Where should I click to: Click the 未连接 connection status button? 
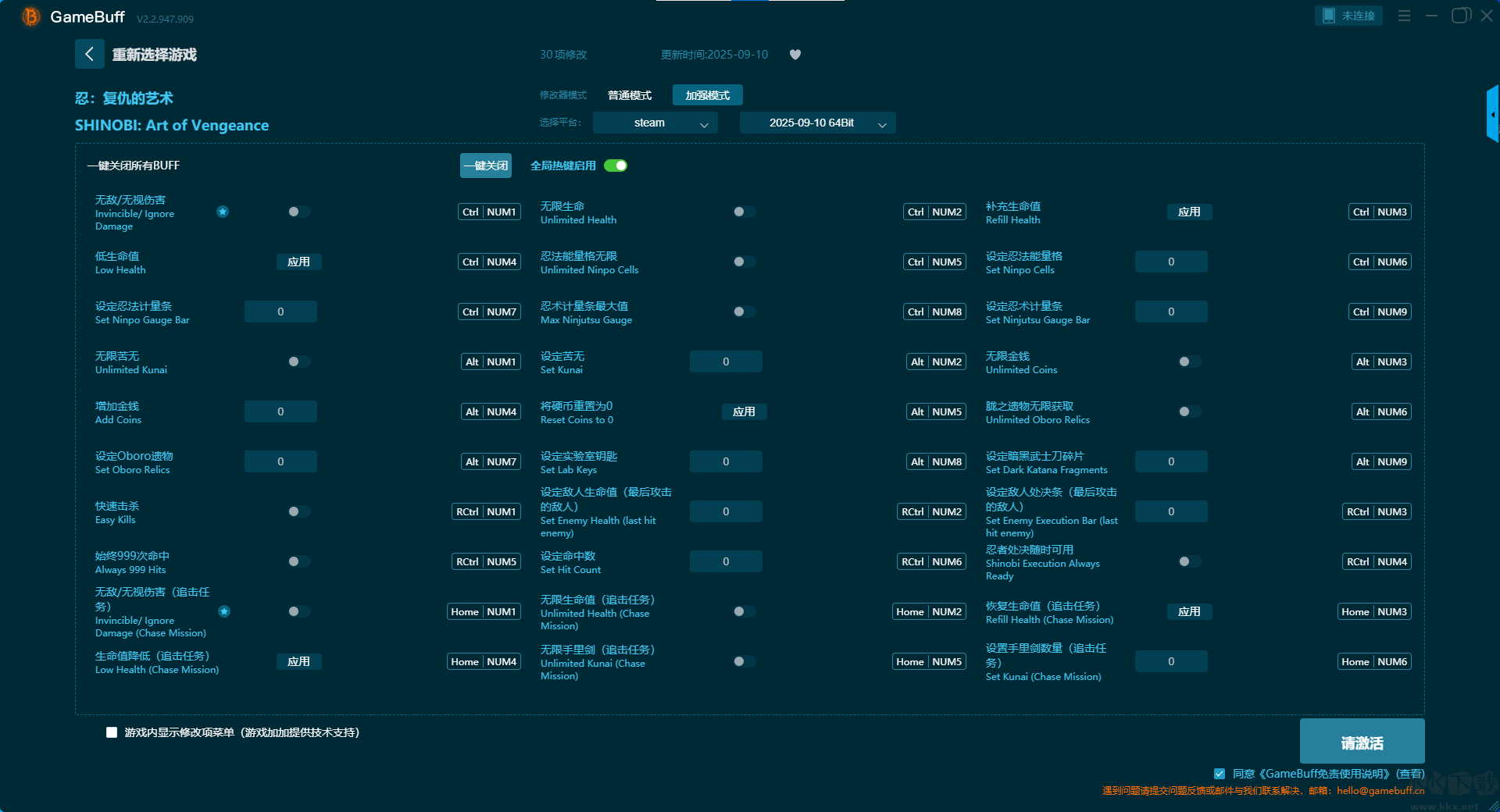[1349, 16]
